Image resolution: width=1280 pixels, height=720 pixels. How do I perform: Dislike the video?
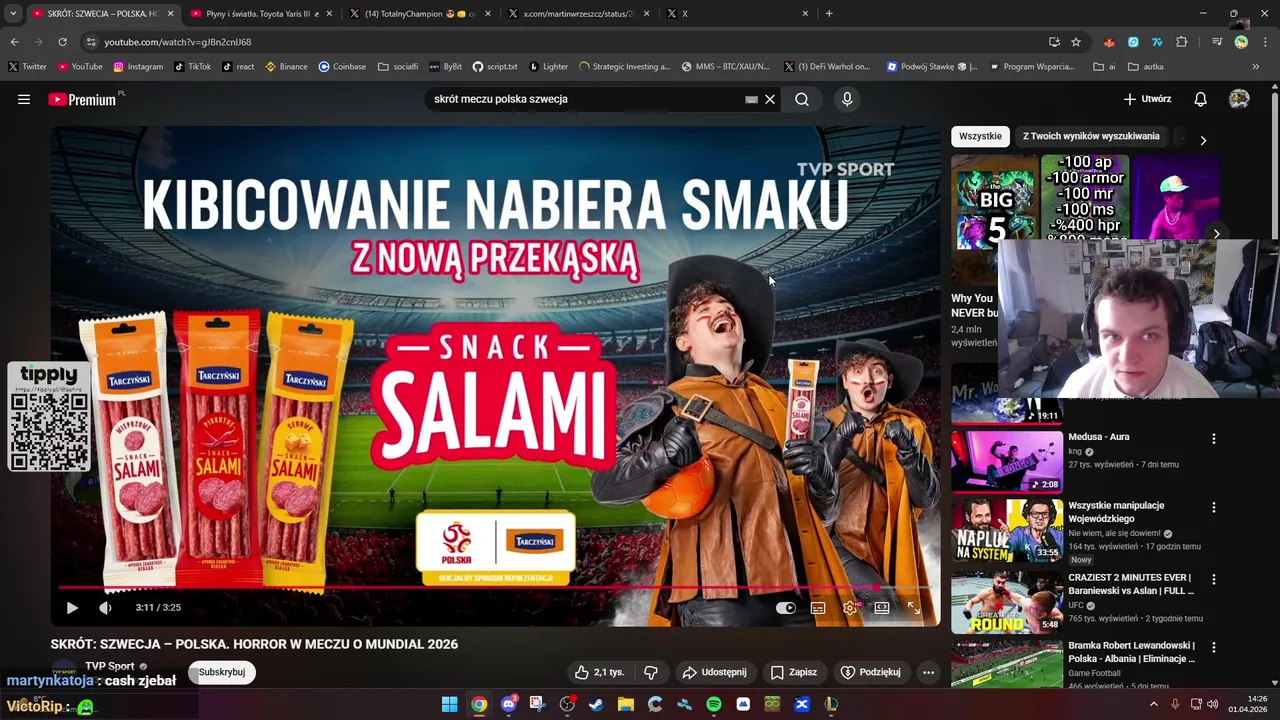(651, 672)
